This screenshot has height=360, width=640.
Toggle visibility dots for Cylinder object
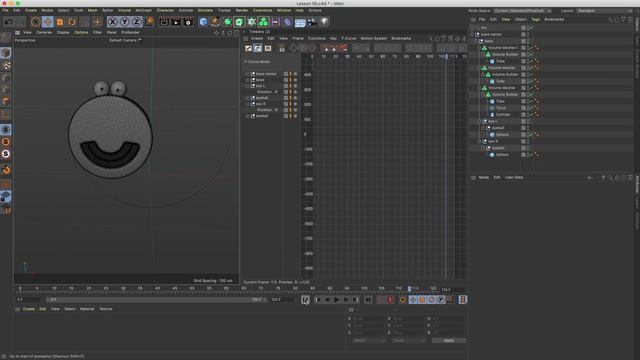[528, 115]
